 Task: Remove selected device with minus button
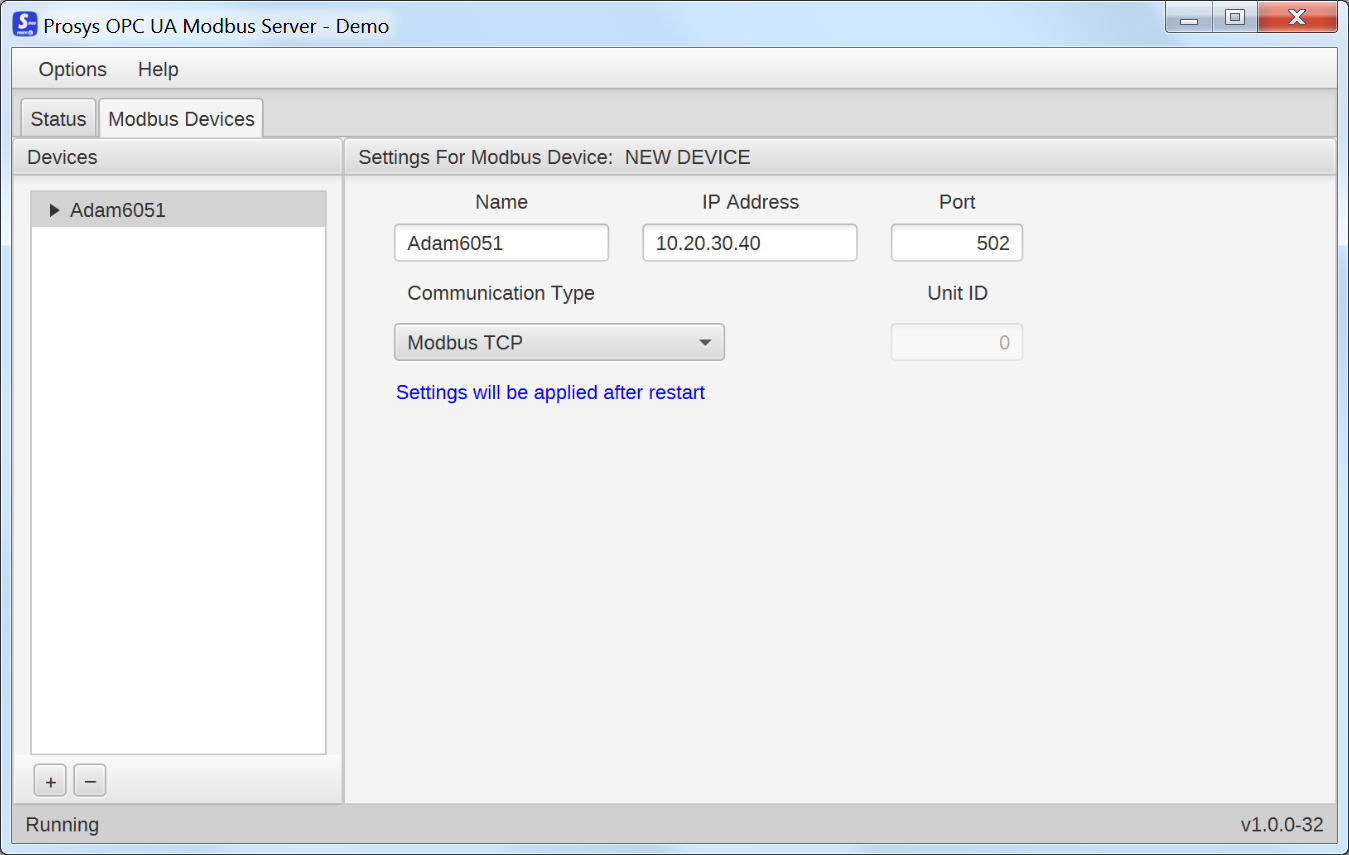[x=89, y=781]
